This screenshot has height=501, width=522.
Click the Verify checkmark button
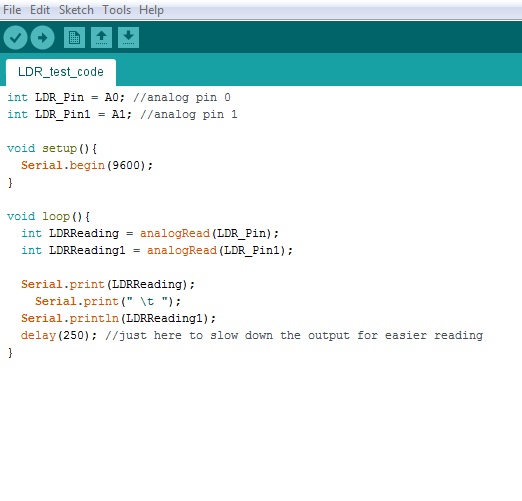[x=15, y=38]
